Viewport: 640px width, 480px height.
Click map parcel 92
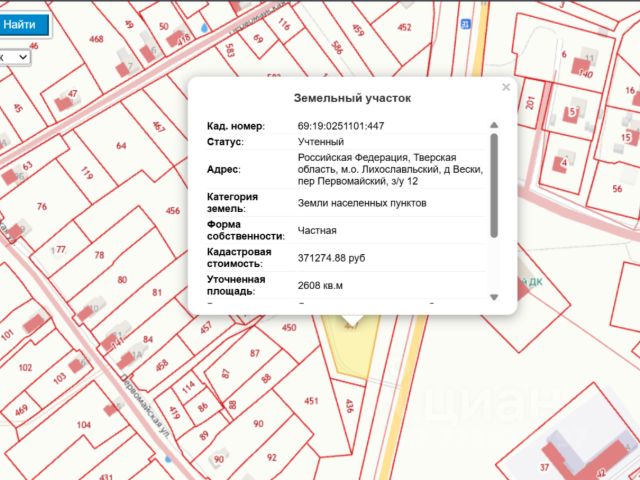(x=272, y=458)
